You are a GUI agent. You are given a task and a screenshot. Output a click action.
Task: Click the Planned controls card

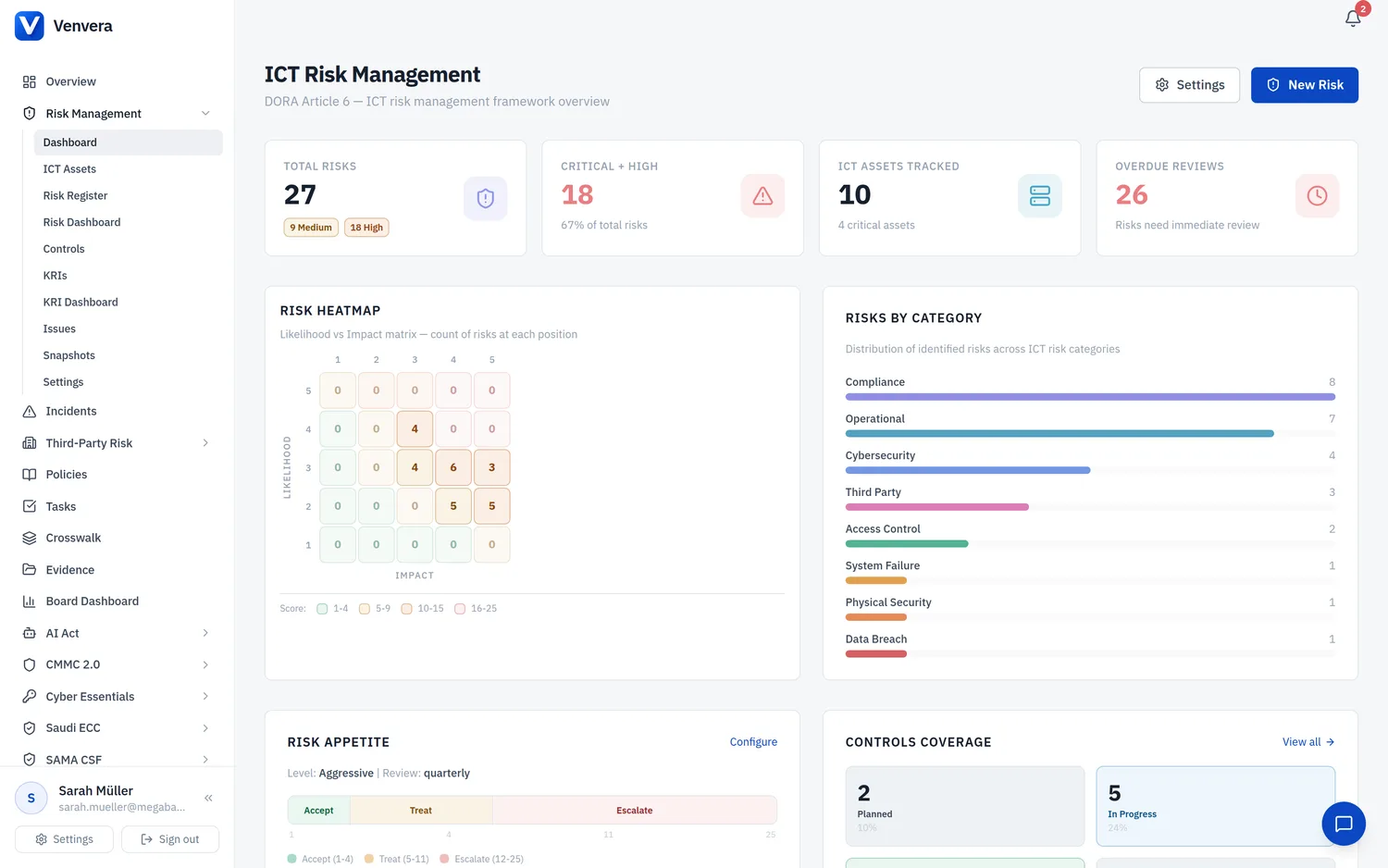point(964,806)
